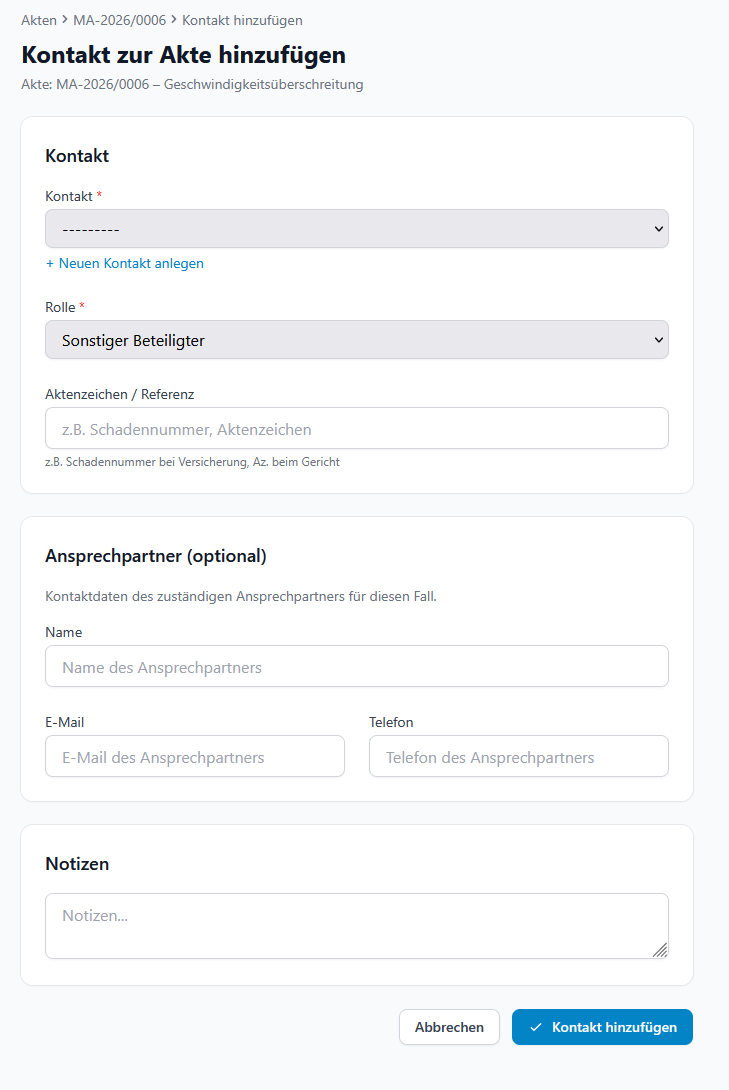
Task: Click the Telefon field label
Action: (391, 722)
